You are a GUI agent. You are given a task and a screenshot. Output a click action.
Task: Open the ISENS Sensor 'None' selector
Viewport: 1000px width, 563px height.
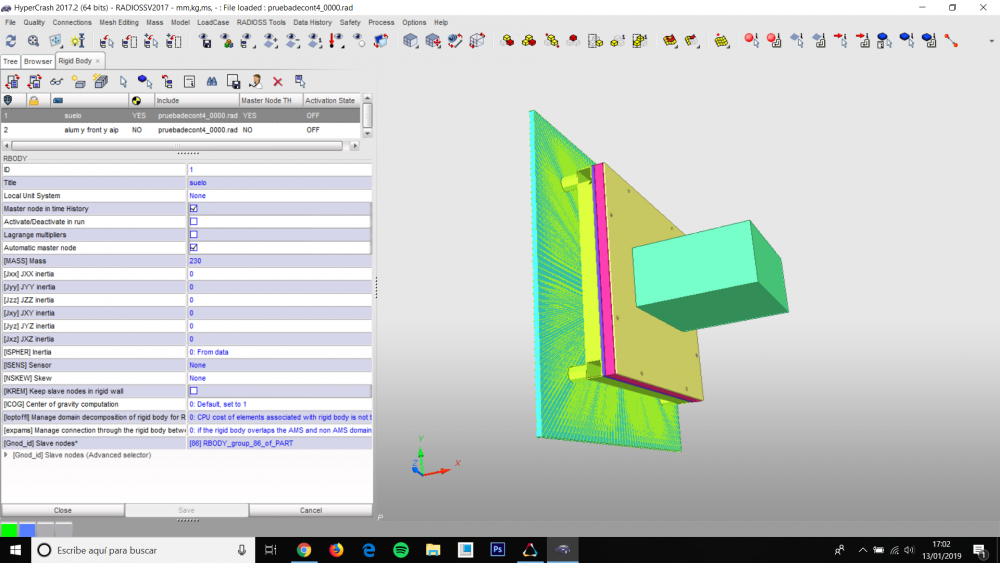(x=279, y=365)
